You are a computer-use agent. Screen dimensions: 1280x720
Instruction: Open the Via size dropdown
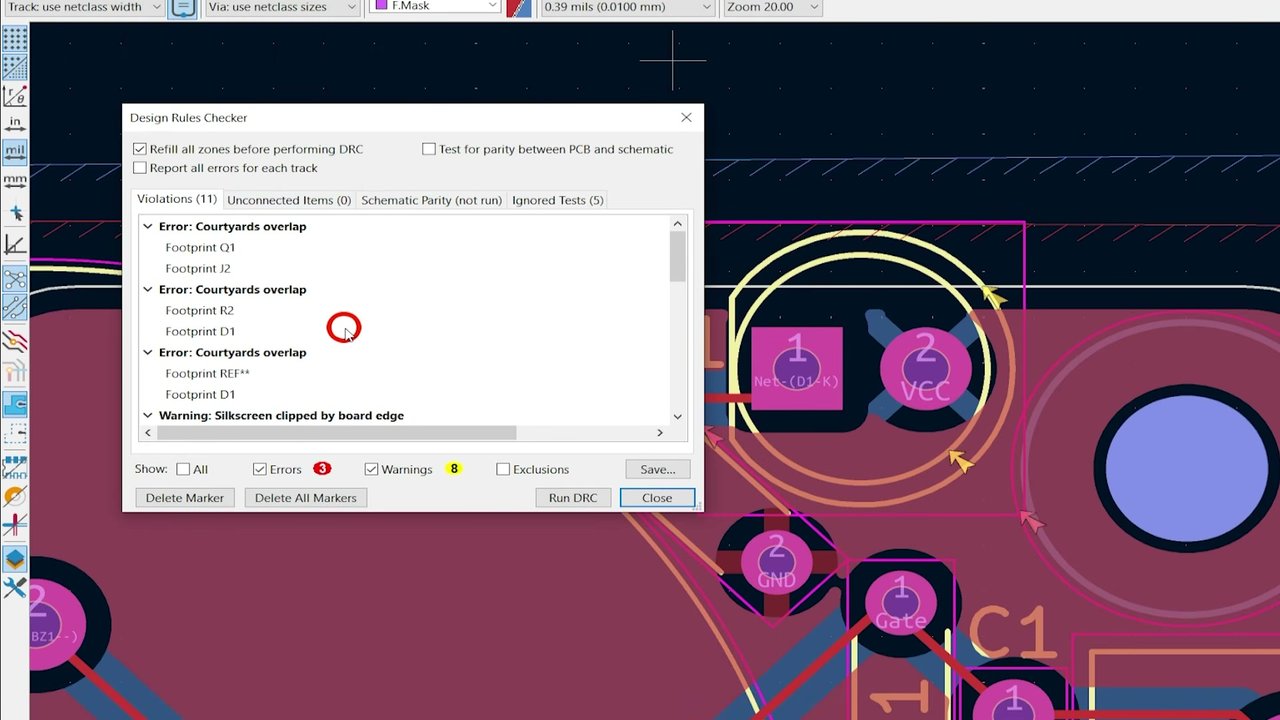click(282, 7)
